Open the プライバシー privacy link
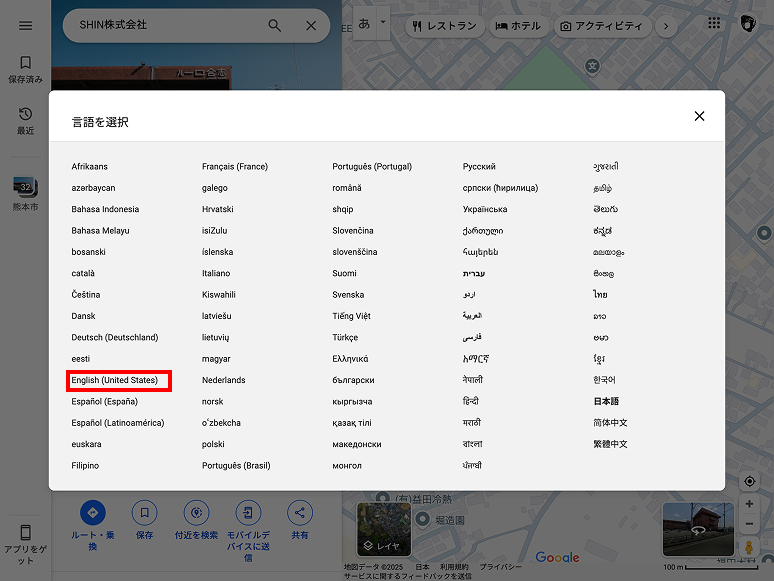 click(x=500, y=567)
